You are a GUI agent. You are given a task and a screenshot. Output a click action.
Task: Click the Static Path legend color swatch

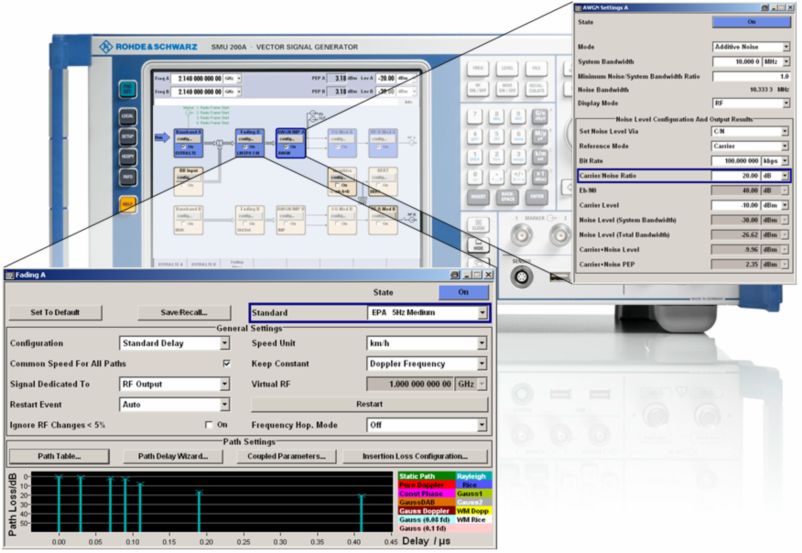(427, 476)
